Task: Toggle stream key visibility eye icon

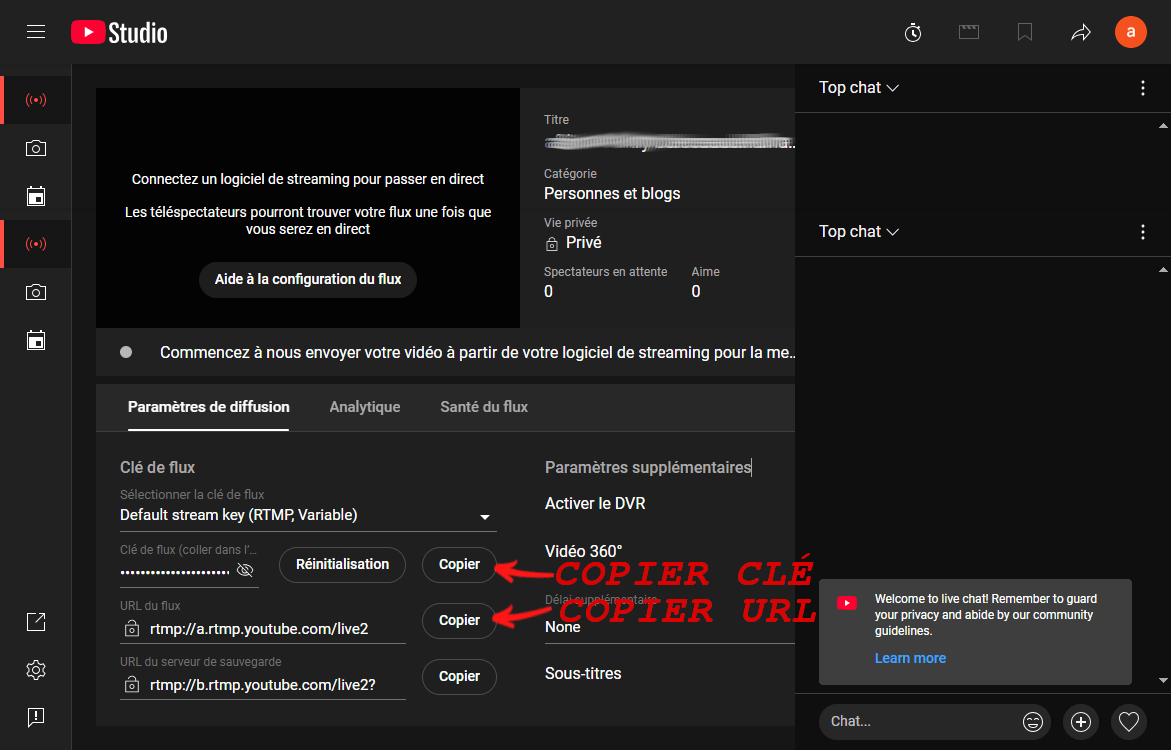Action: tap(245, 571)
